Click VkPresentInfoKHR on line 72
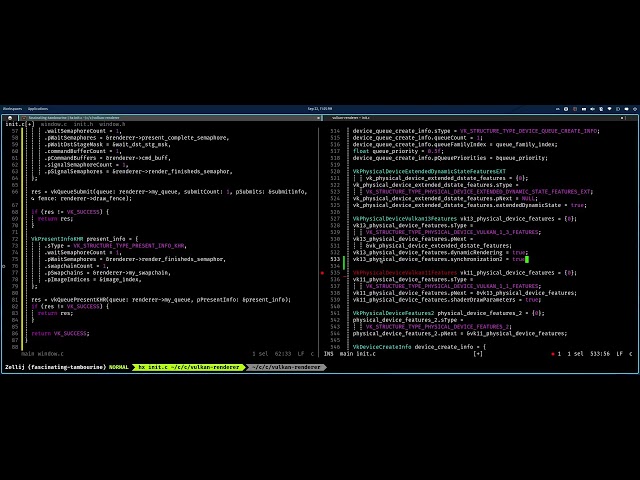 (x=57, y=239)
